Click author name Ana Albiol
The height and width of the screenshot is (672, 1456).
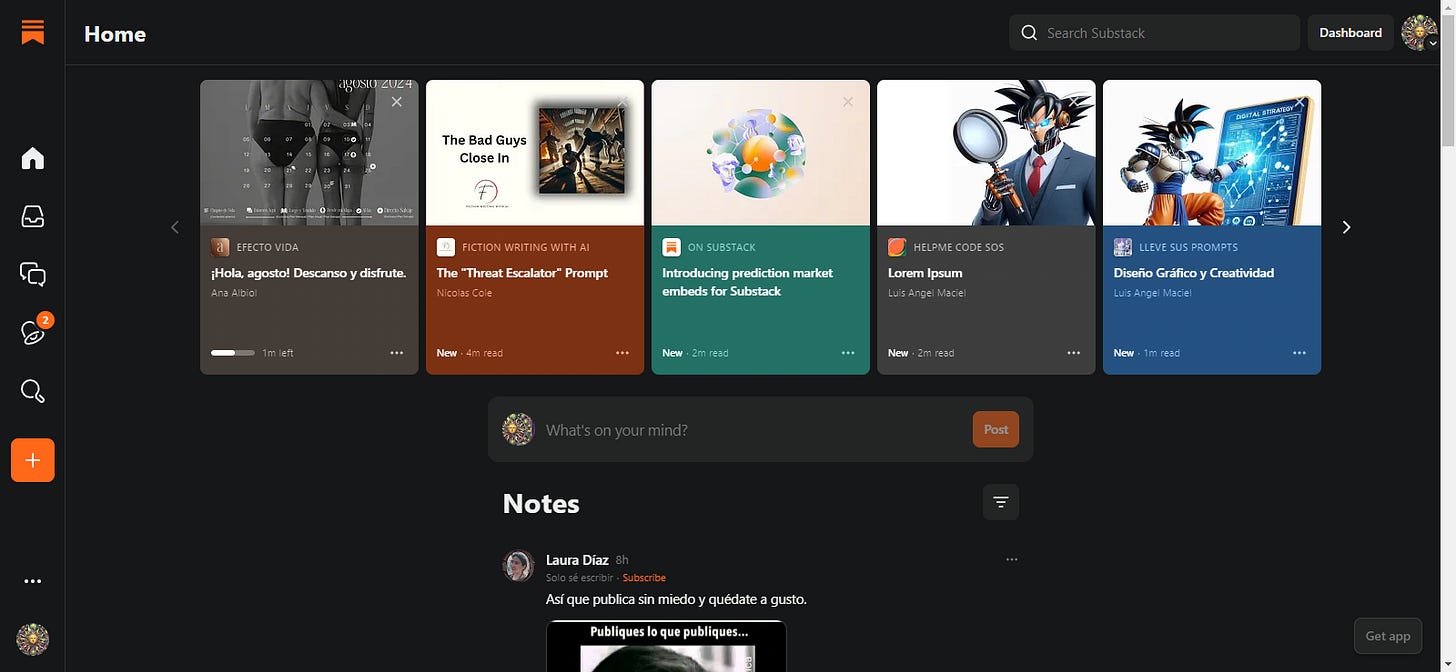234,293
